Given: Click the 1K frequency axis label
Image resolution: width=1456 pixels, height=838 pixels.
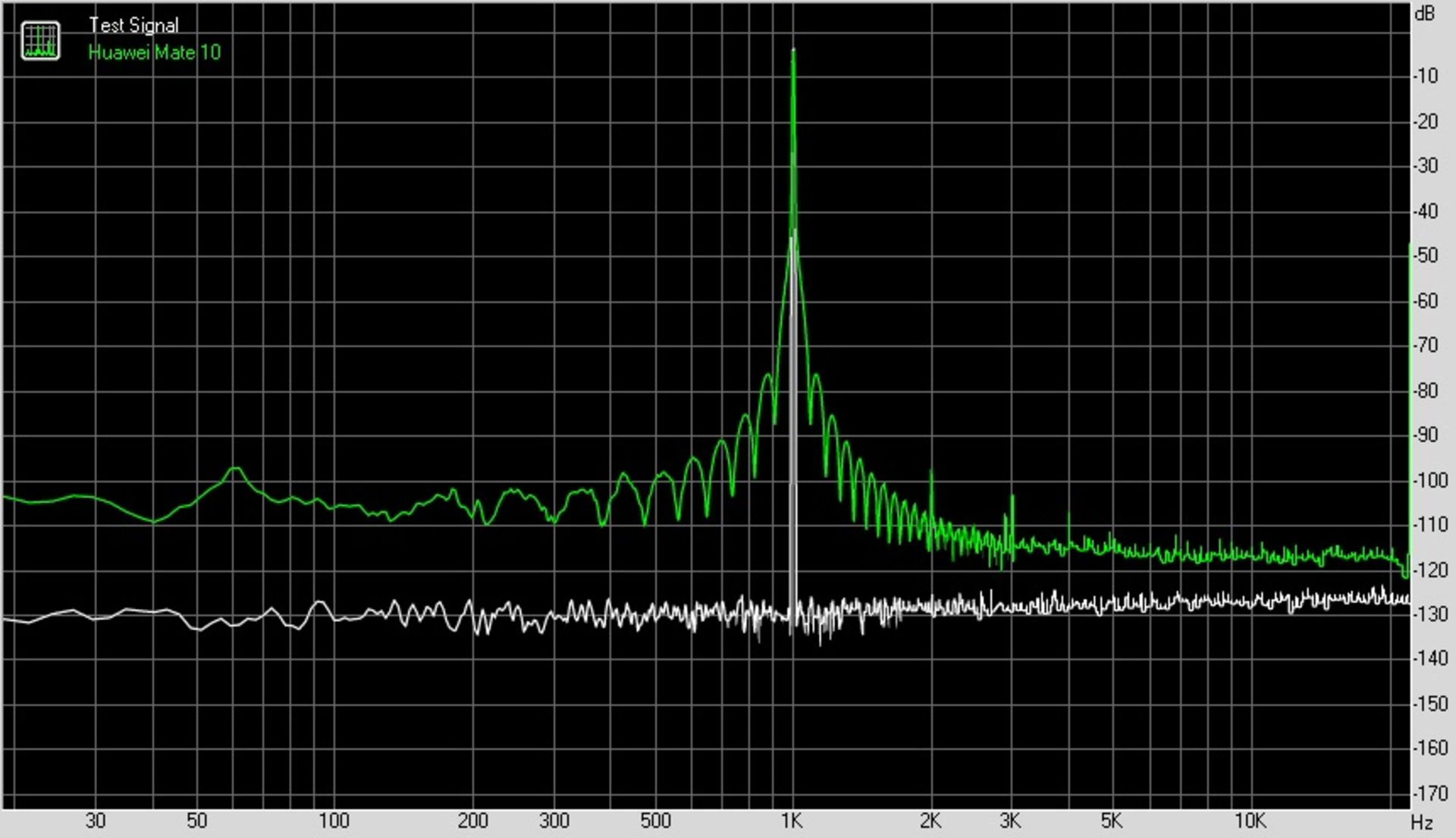Looking at the screenshot, I should click(x=792, y=821).
